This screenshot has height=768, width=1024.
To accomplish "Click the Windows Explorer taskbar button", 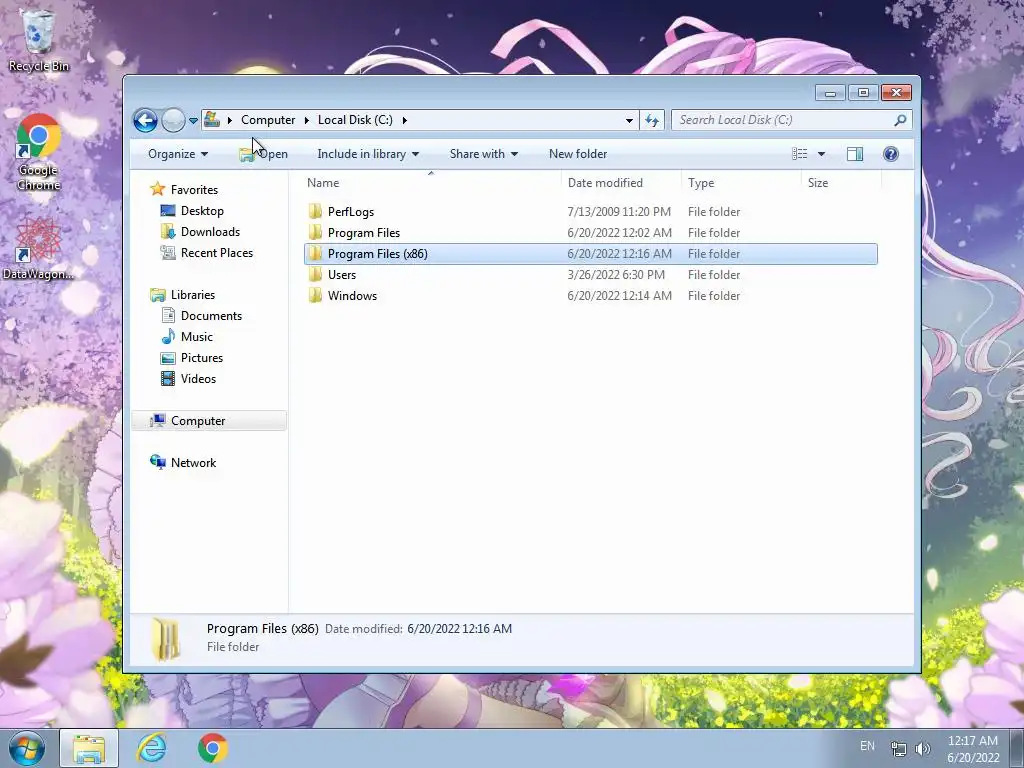I will pos(89,748).
